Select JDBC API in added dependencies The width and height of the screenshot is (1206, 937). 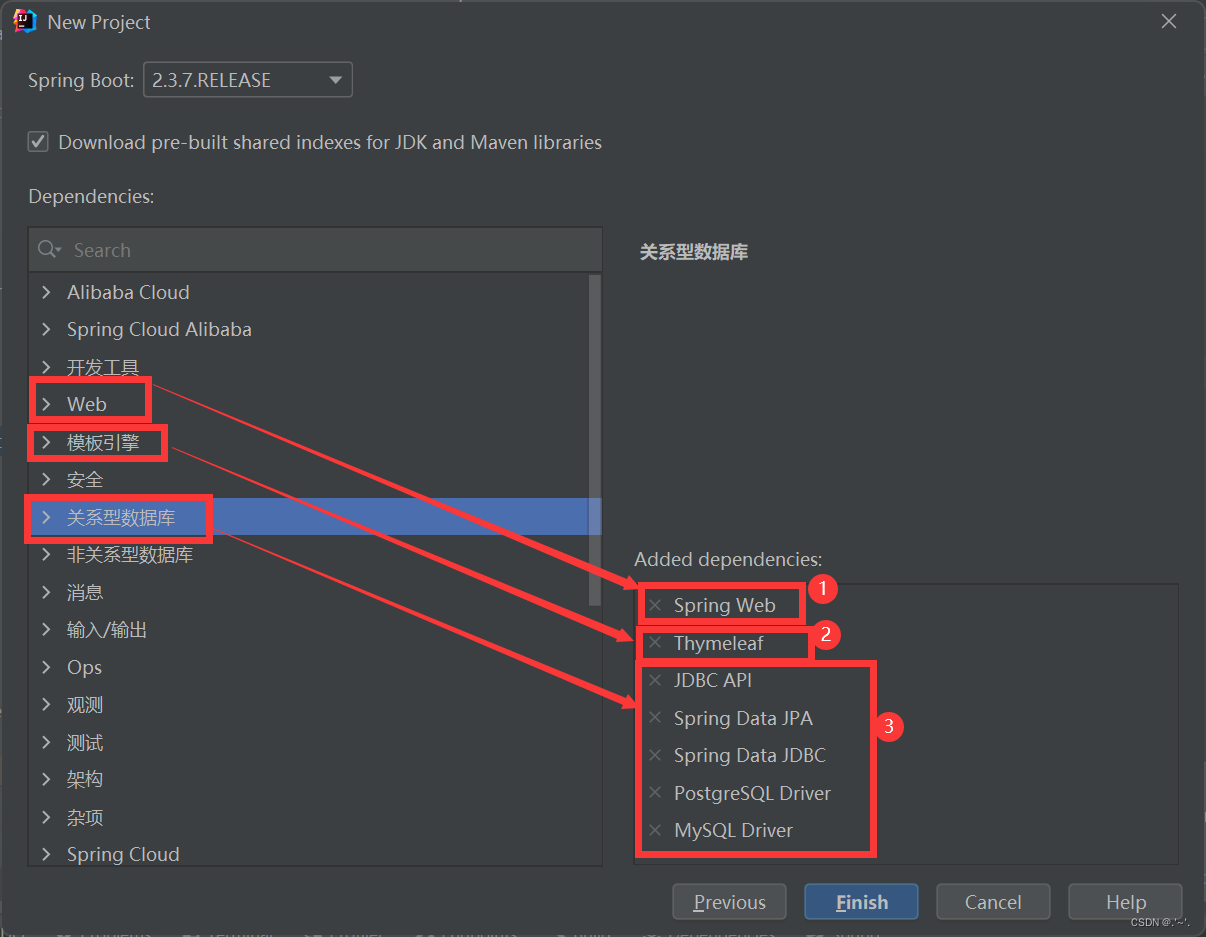click(713, 680)
